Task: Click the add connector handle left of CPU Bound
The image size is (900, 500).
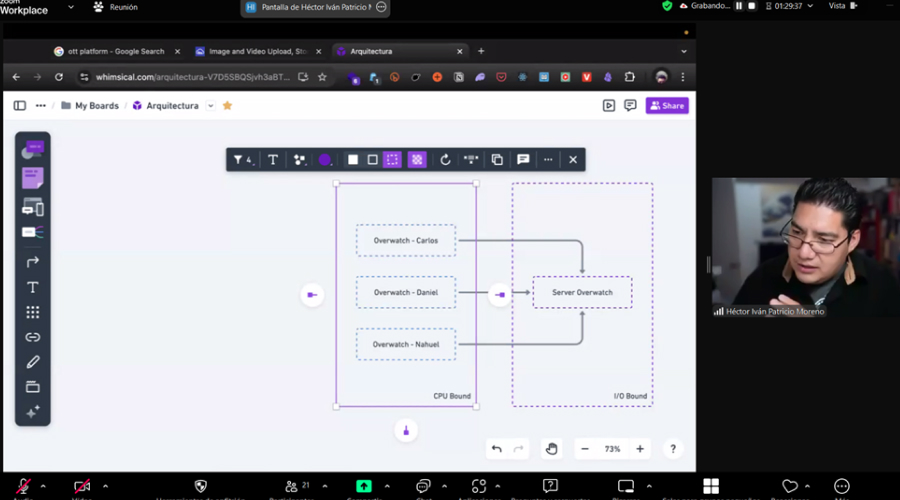Action: tap(312, 294)
